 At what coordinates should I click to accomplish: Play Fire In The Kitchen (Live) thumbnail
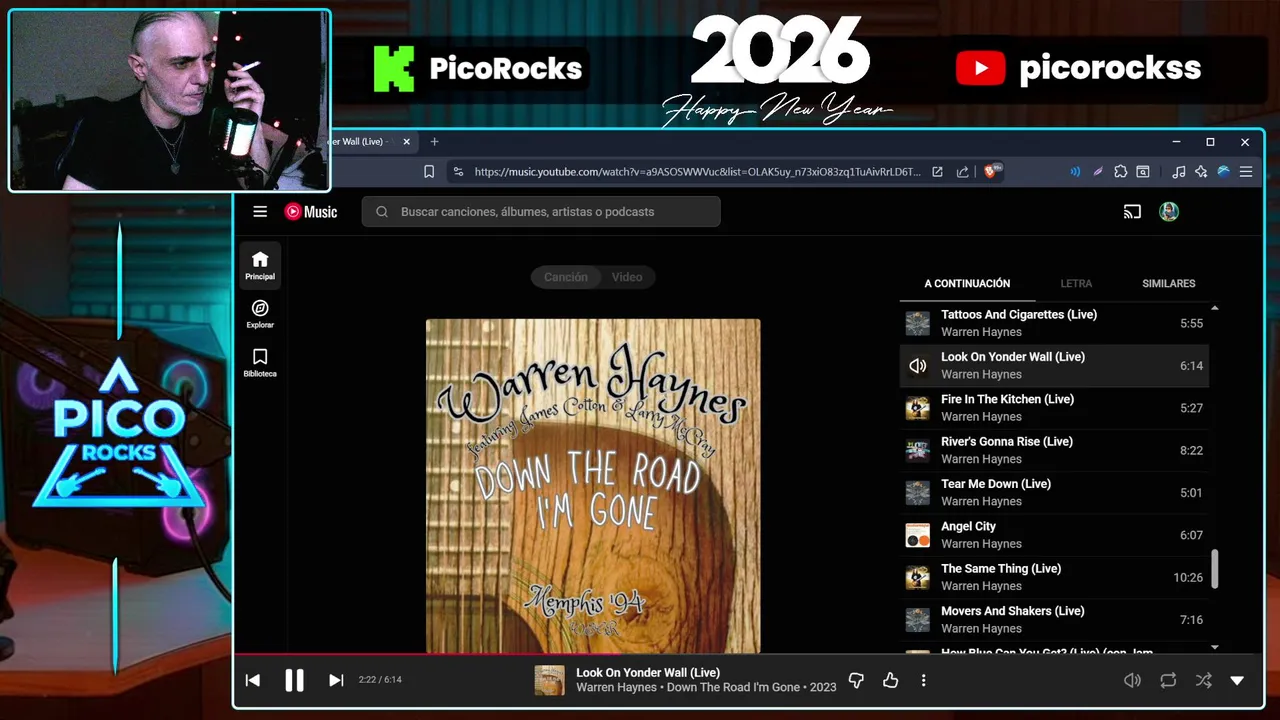(x=918, y=408)
